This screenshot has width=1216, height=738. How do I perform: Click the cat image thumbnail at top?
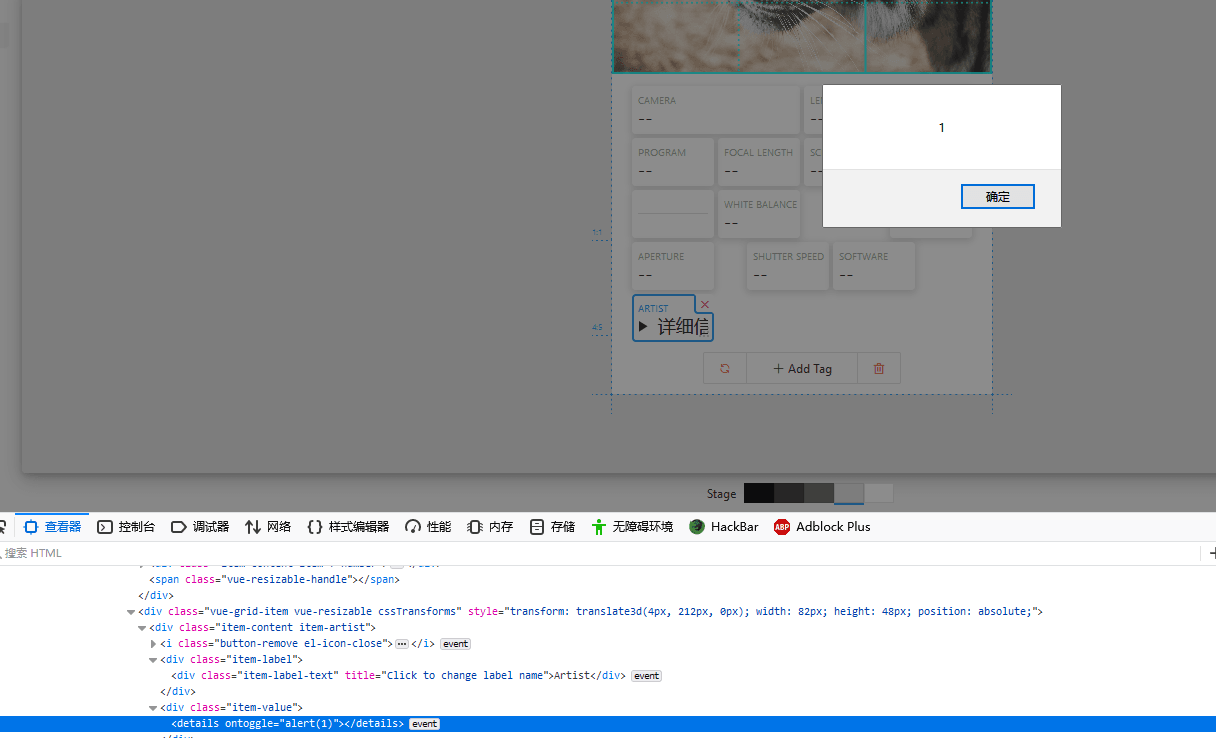point(801,36)
